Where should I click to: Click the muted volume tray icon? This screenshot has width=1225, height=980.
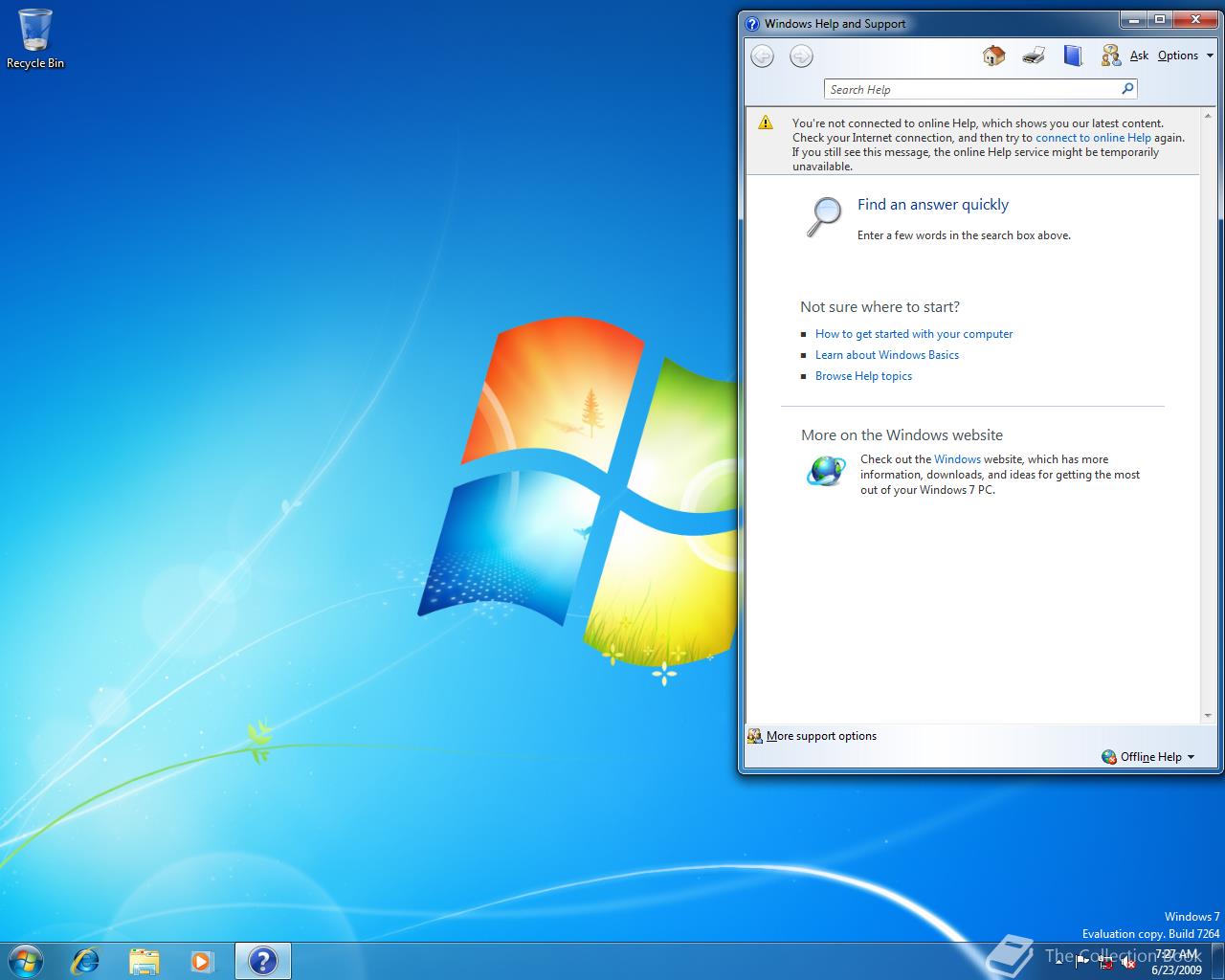[x=1128, y=962]
